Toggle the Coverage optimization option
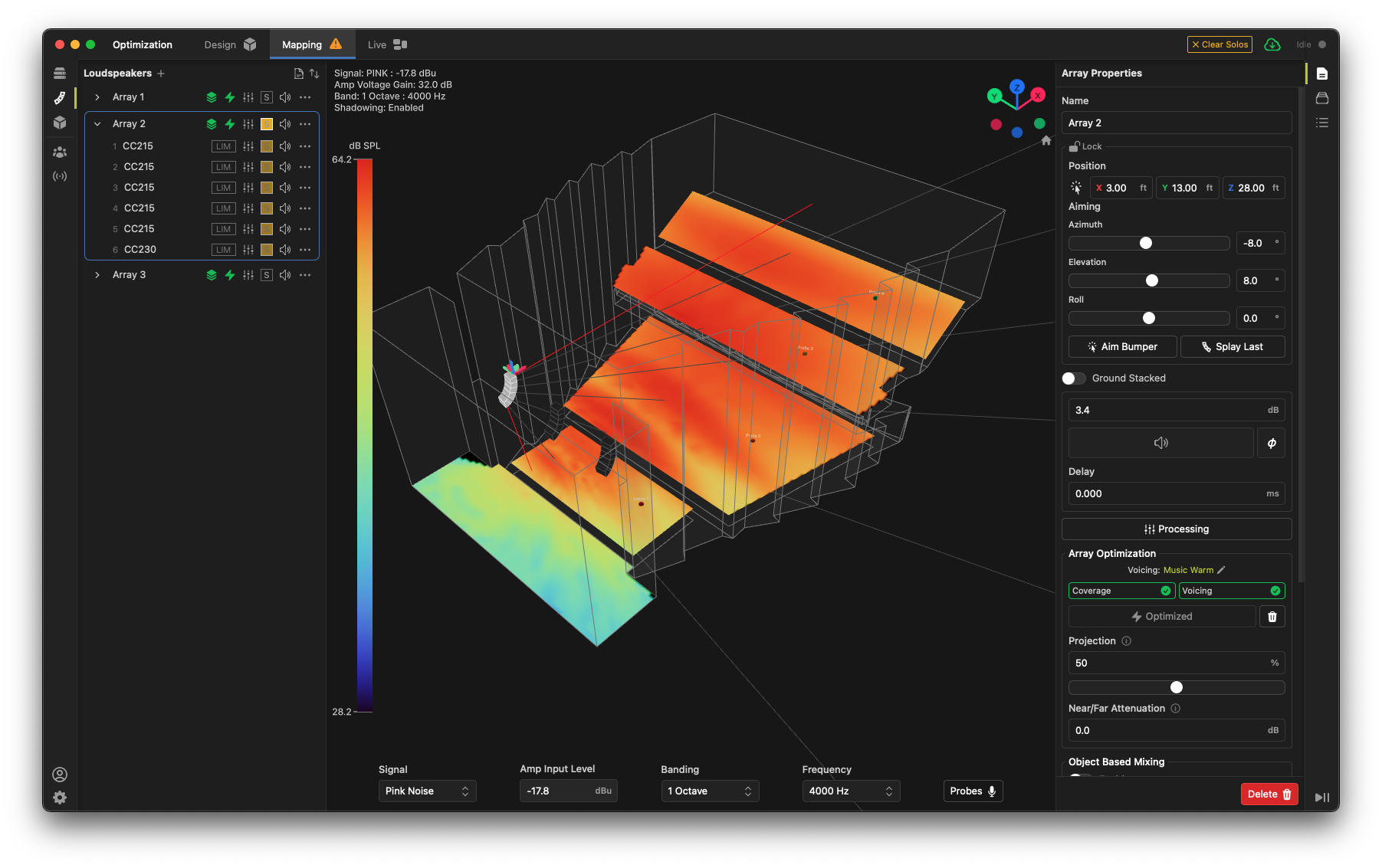Viewport: 1382px width, 868px height. point(1121,591)
